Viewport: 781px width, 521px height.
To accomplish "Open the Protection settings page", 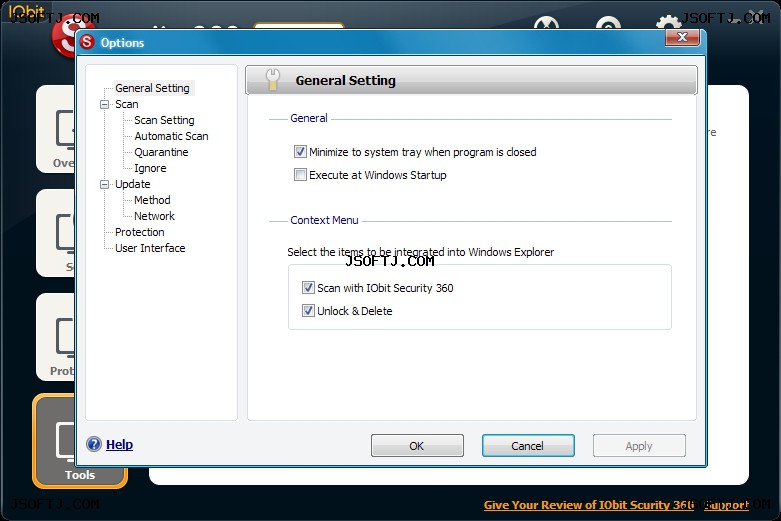I will point(139,232).
